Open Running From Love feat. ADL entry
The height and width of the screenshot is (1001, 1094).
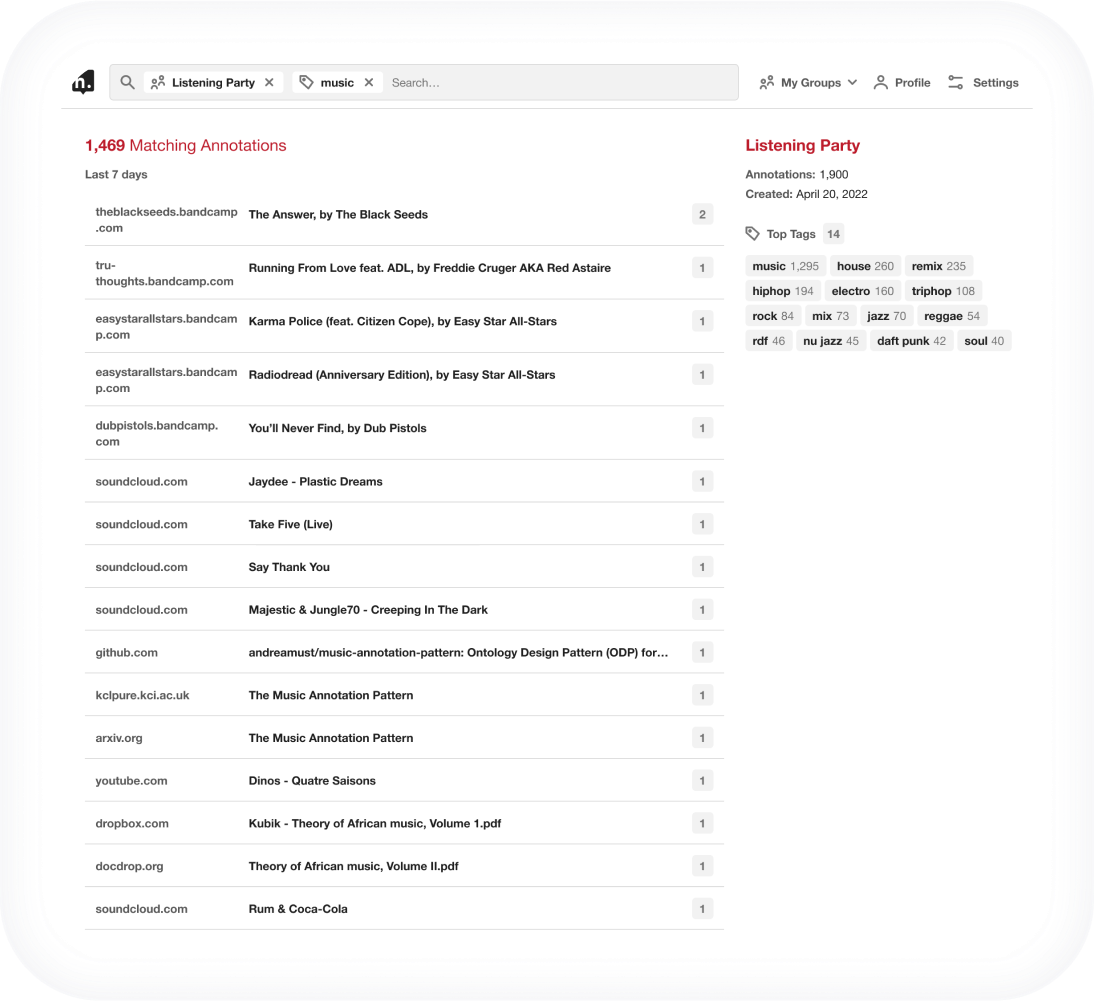tap(430, 268)
